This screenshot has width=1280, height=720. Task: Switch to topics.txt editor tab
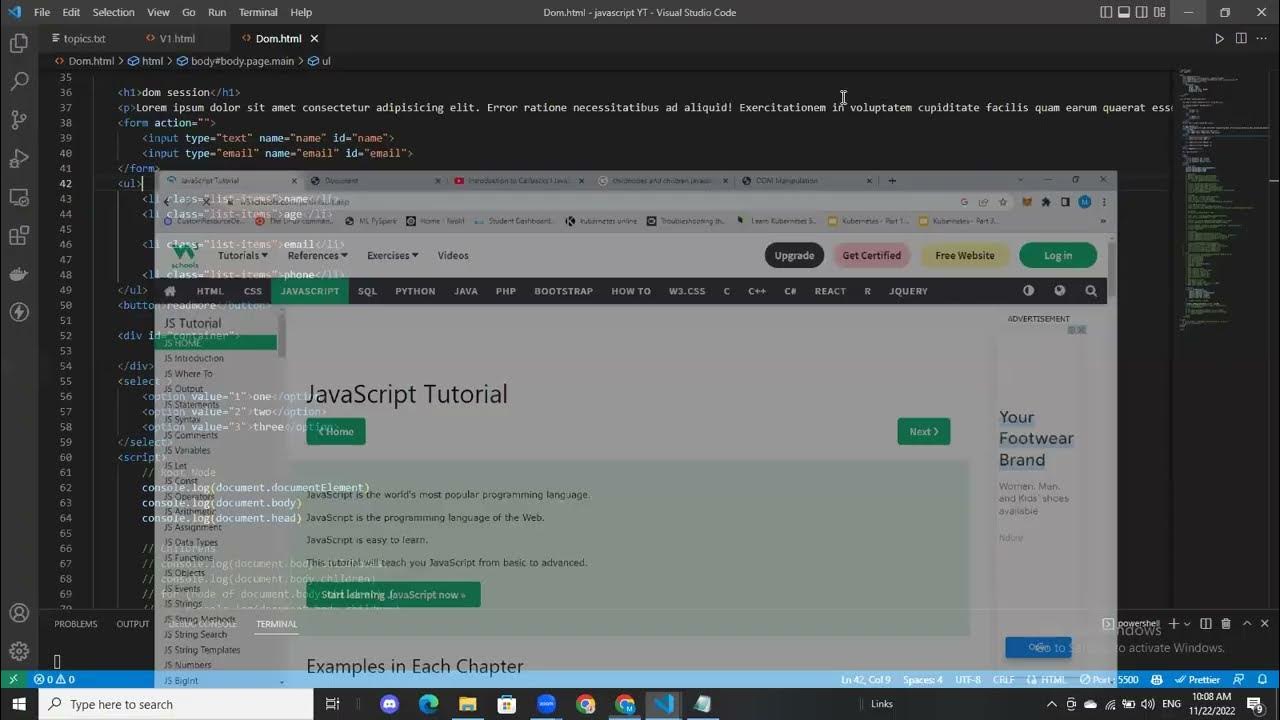[84, 39]
